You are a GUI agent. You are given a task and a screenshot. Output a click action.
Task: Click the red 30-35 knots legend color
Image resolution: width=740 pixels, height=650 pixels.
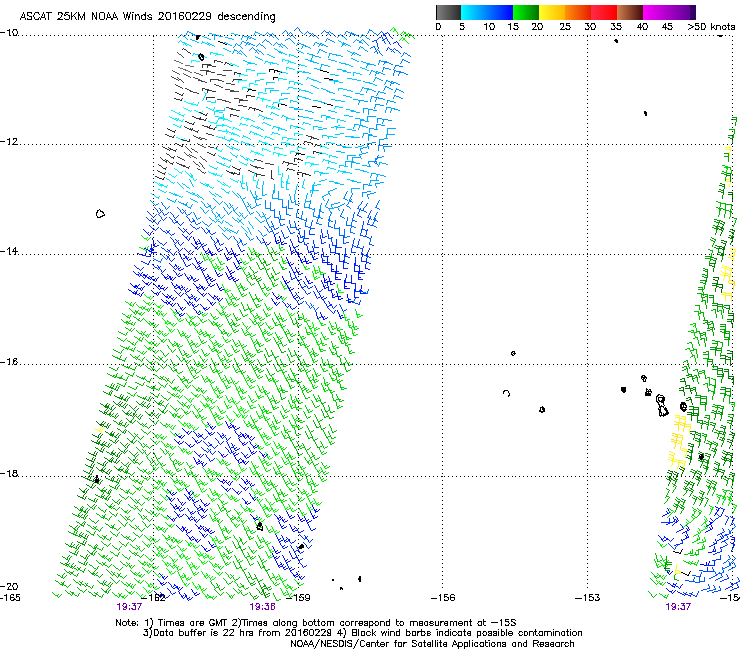tap(604, 12)
